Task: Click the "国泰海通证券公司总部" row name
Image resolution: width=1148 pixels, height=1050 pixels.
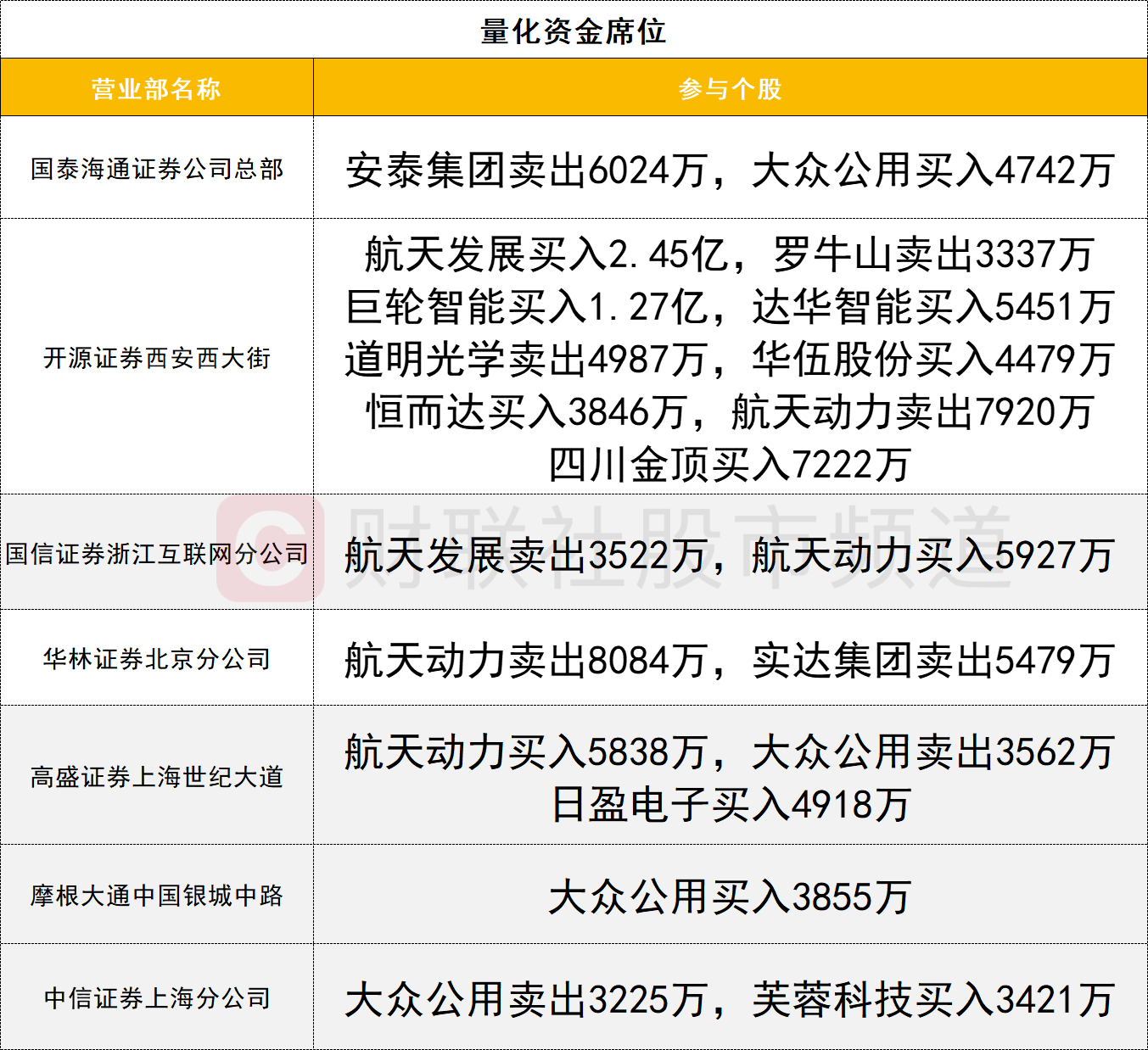Action: pyautogui.click(x=157, y=169)
